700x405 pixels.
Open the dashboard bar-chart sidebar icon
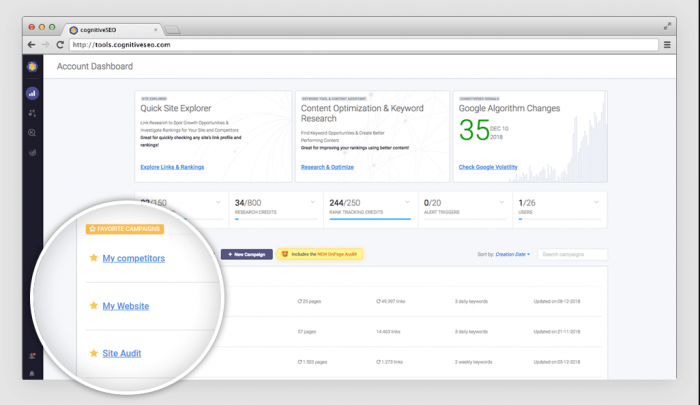[32, 93]
